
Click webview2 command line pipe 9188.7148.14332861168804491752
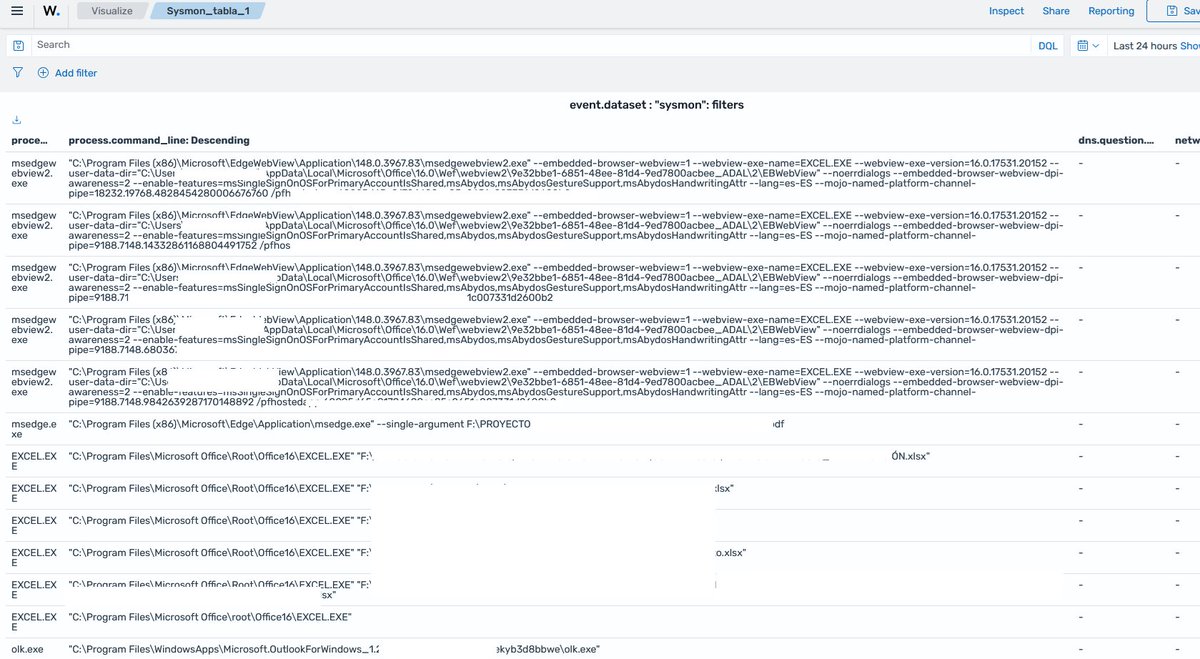tap(568, 229)
